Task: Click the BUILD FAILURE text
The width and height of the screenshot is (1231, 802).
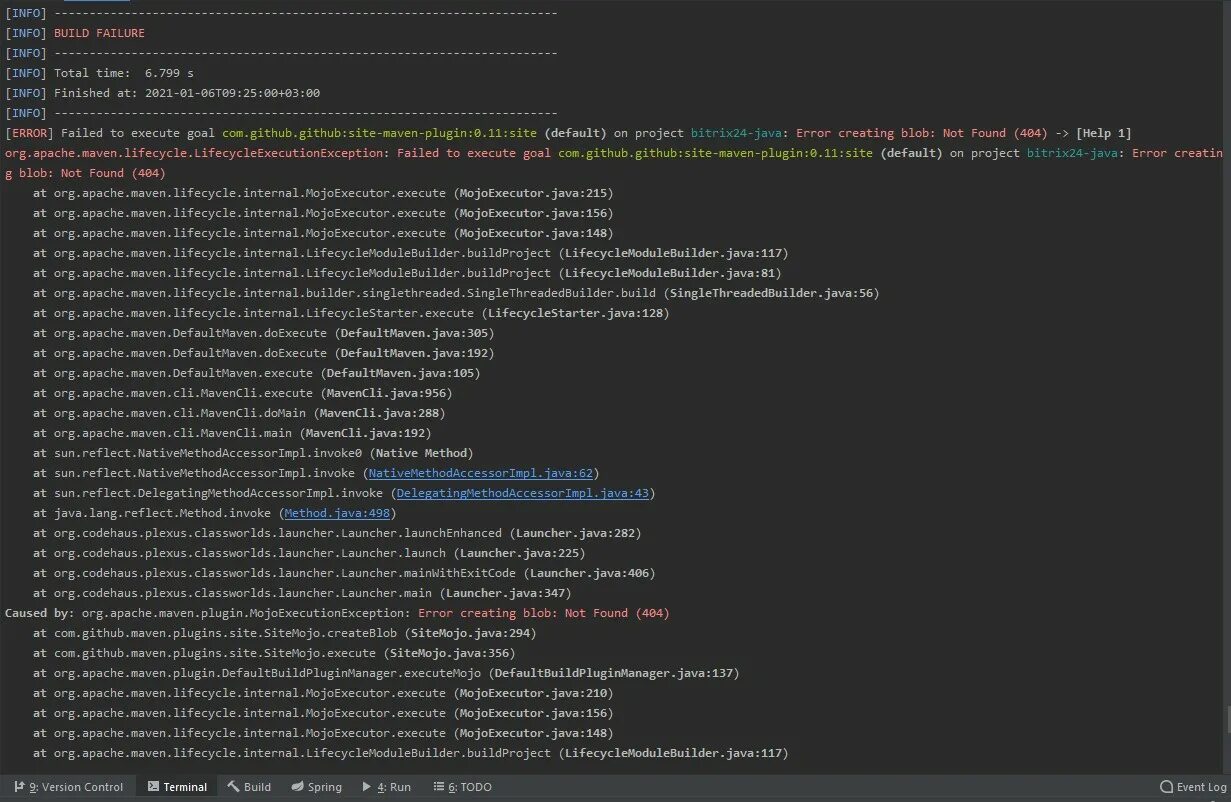Action: point(99,33)
